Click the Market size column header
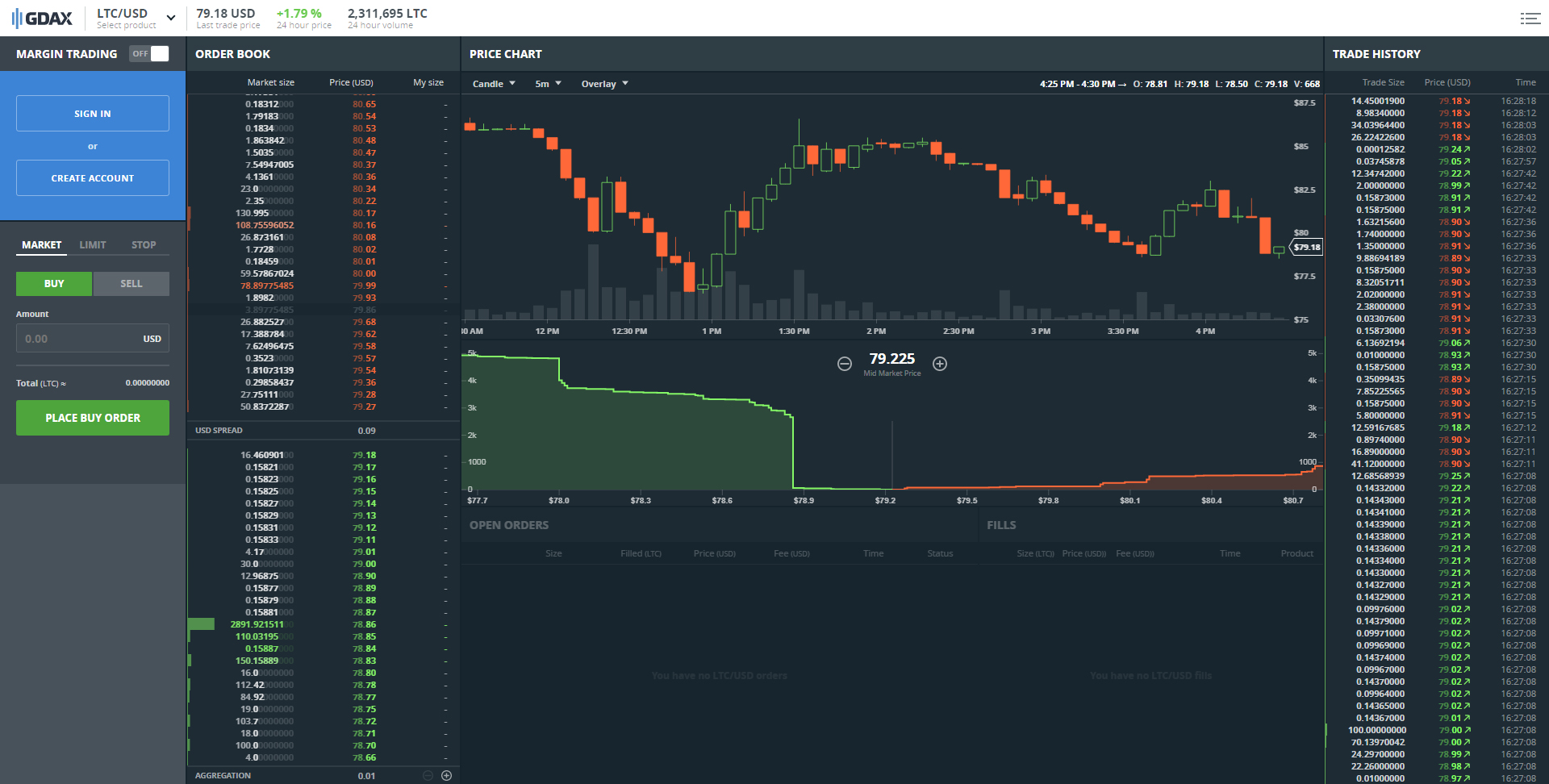The width and height of the screenshot is (1549, 784). (270, 82)
